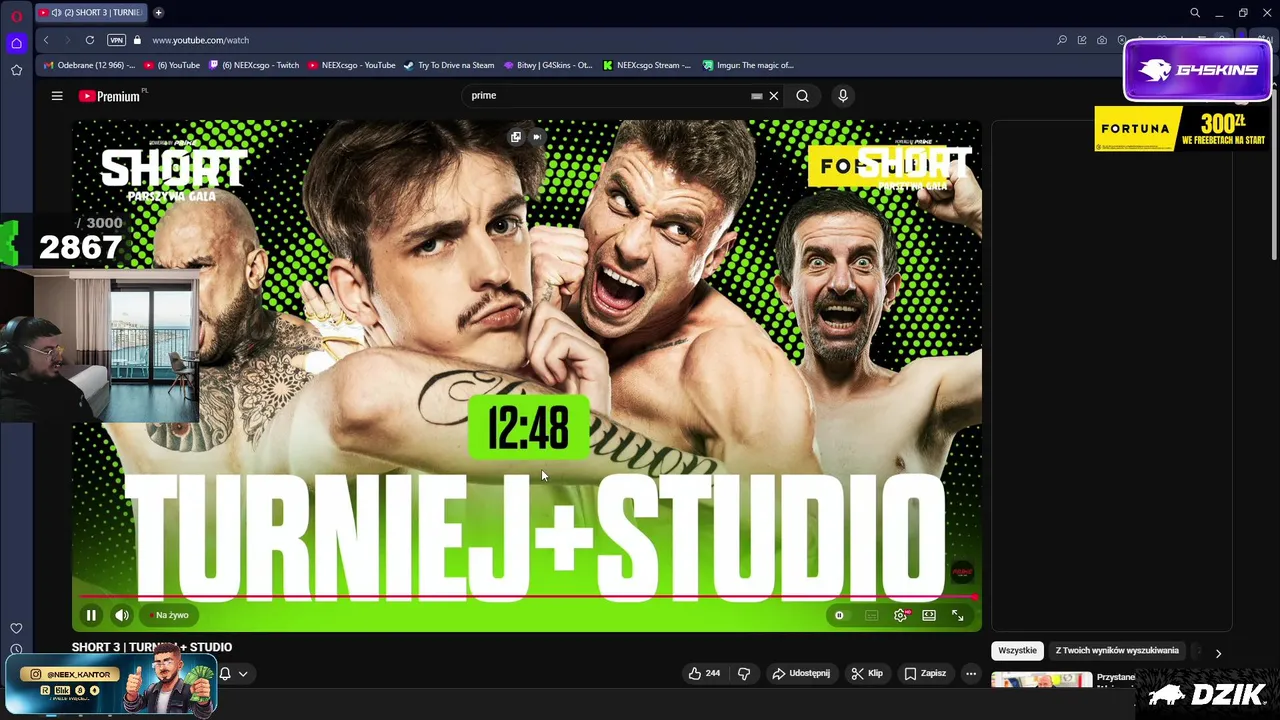Open the YouTube hamburger guide menu
The image size is (1280, 720).
click(x=57, y=96)
